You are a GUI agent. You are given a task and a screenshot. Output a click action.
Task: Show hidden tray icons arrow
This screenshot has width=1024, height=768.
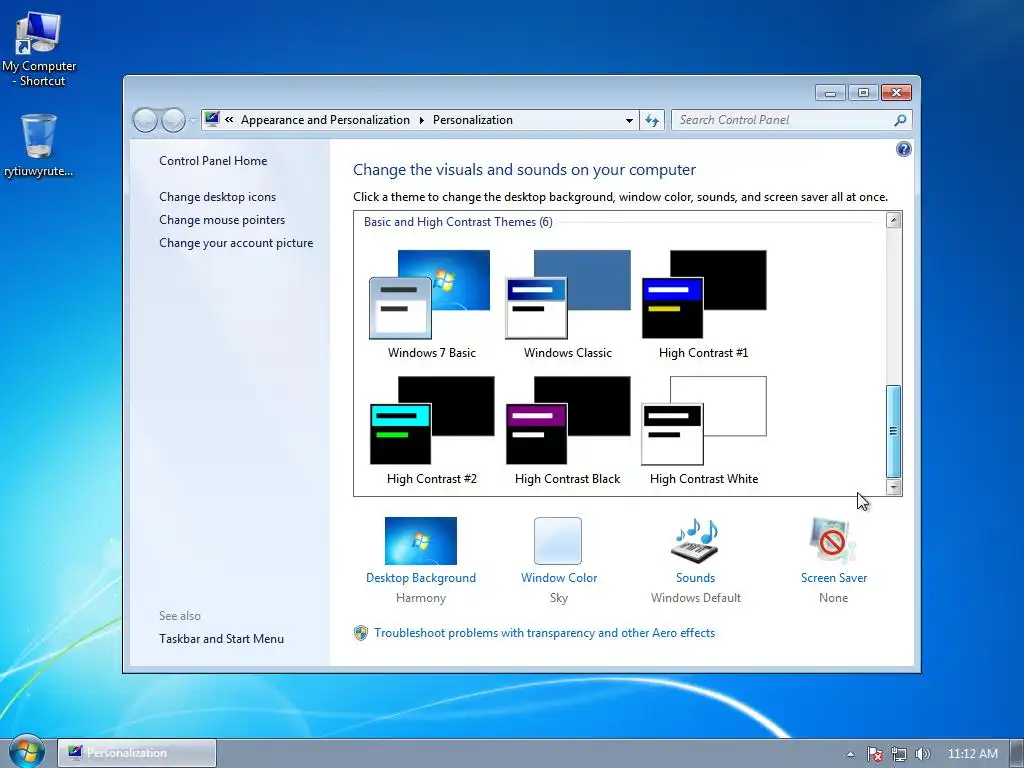tap(850, 754)
